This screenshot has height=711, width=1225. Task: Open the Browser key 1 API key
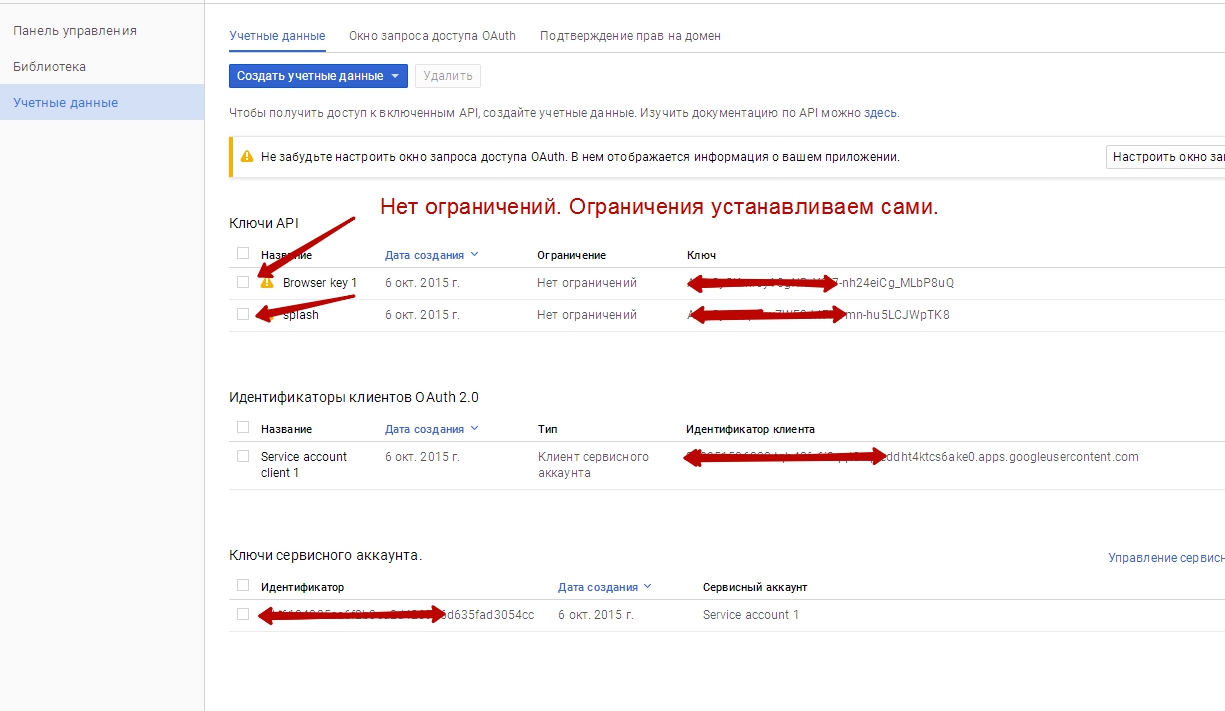(x=320, y=283)
